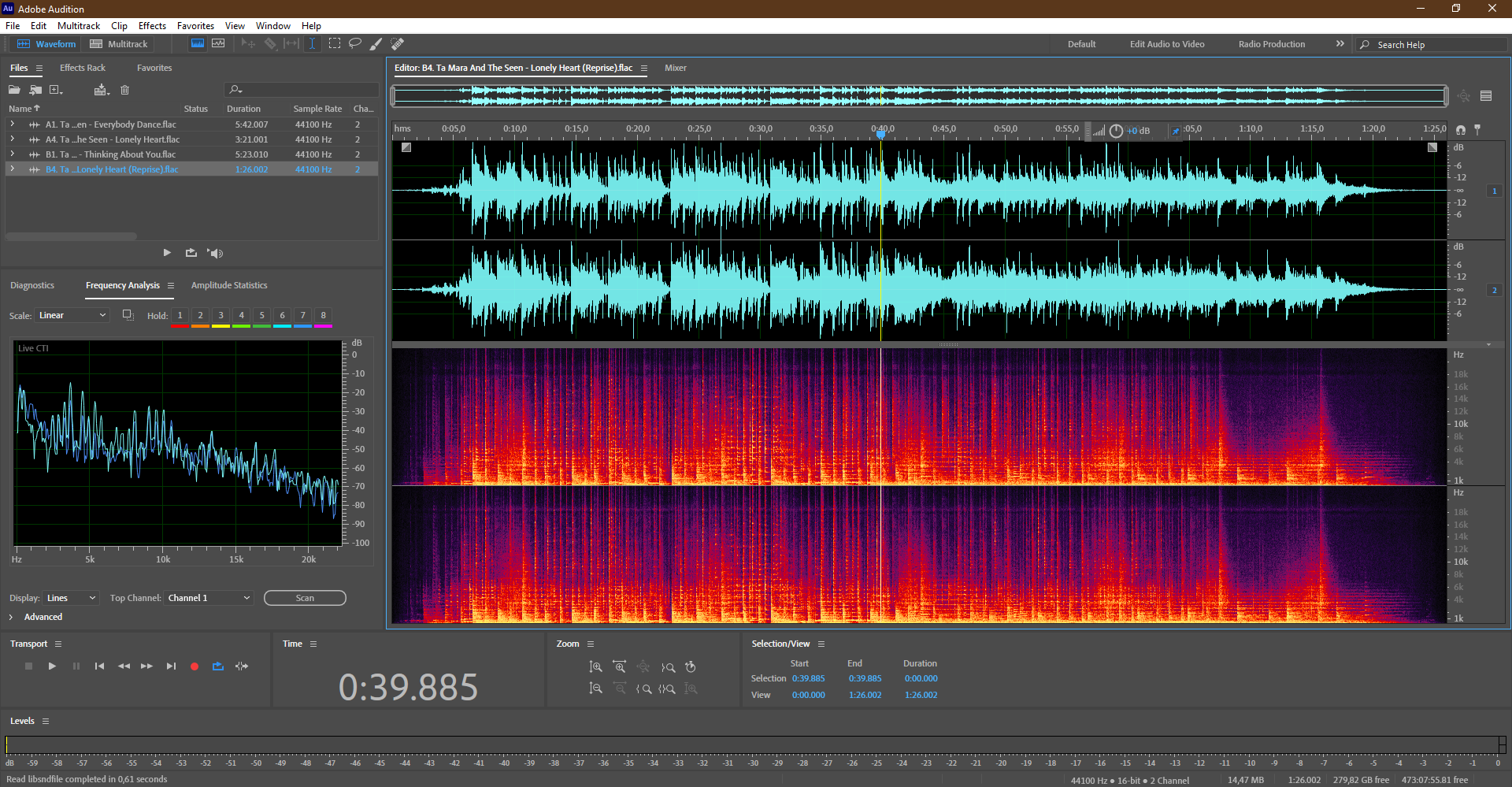This screenshot has width=1512, height=787.
Task: Toggle right channel 2 enable button
Action: (1494, 290)
